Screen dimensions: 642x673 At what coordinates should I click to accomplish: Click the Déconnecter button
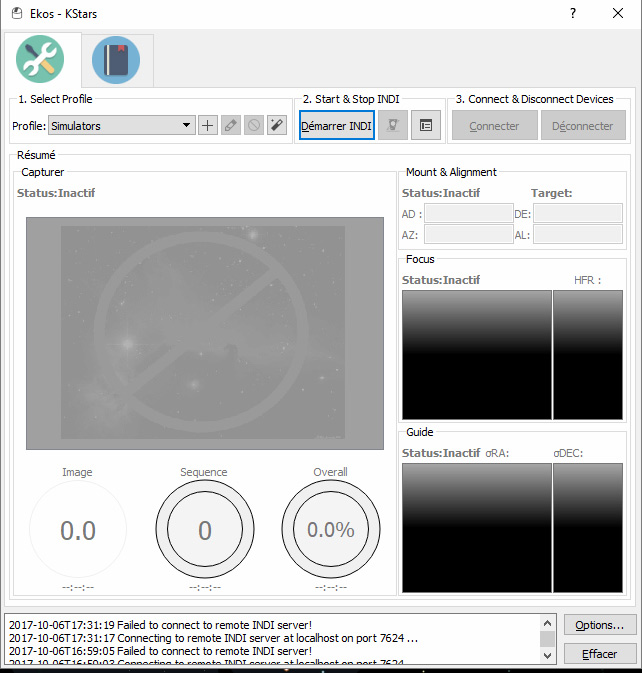tap(583, 125)
